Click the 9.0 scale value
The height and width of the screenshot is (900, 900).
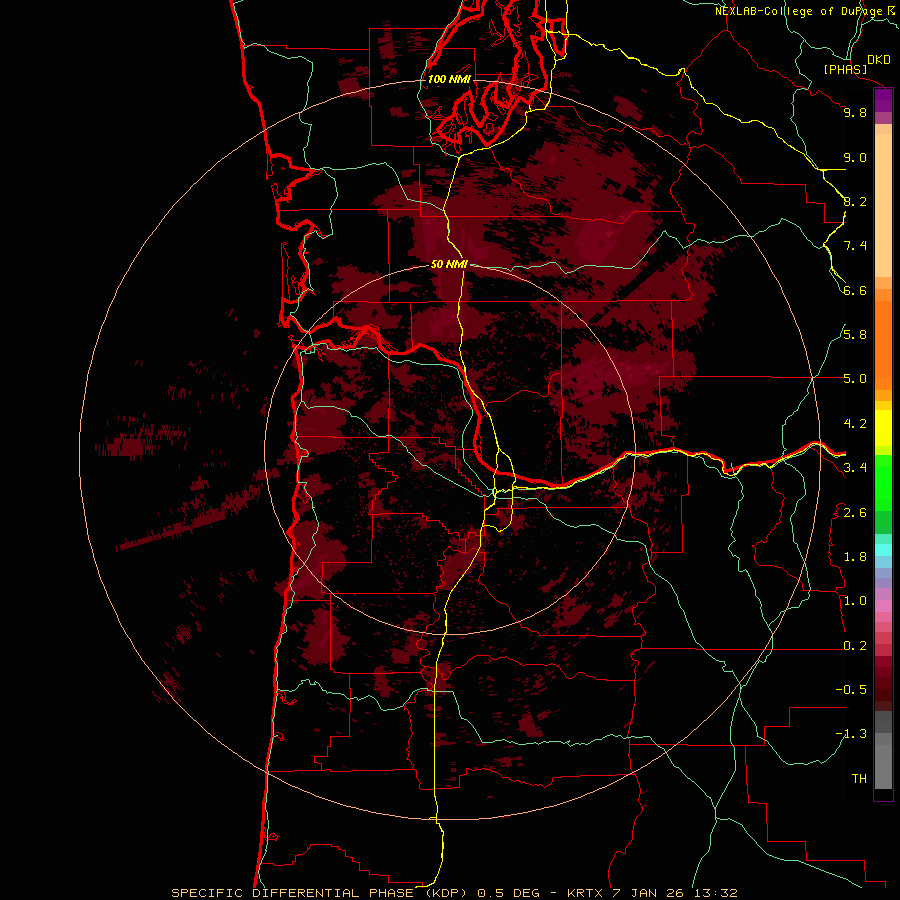[x=855, y=157]
